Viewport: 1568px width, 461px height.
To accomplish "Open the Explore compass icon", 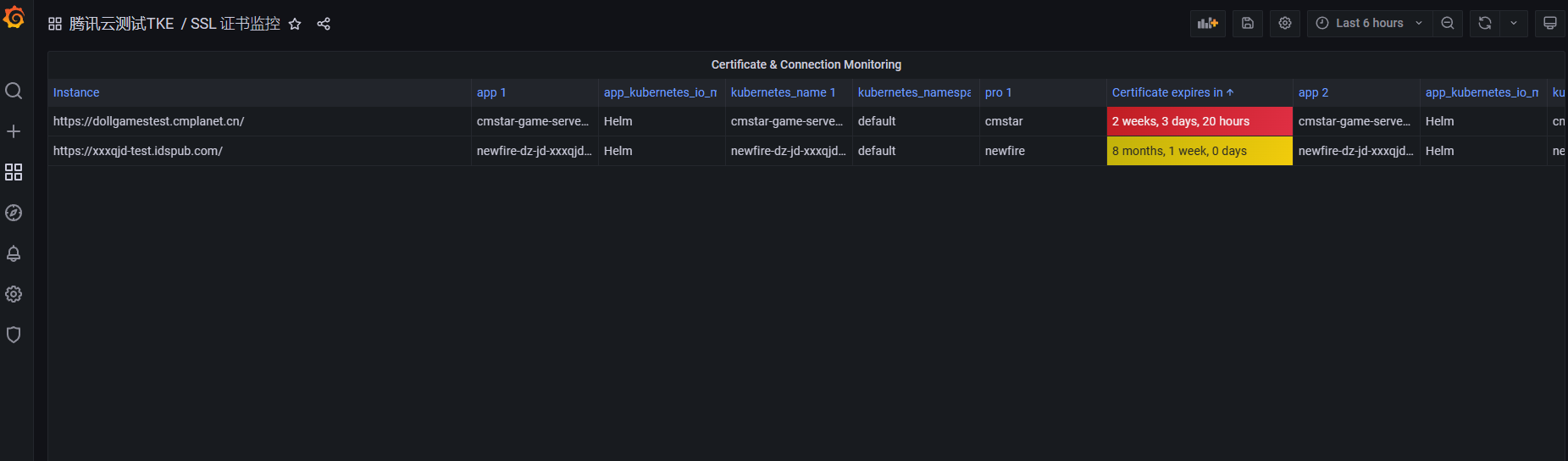I will pos(14,213).
